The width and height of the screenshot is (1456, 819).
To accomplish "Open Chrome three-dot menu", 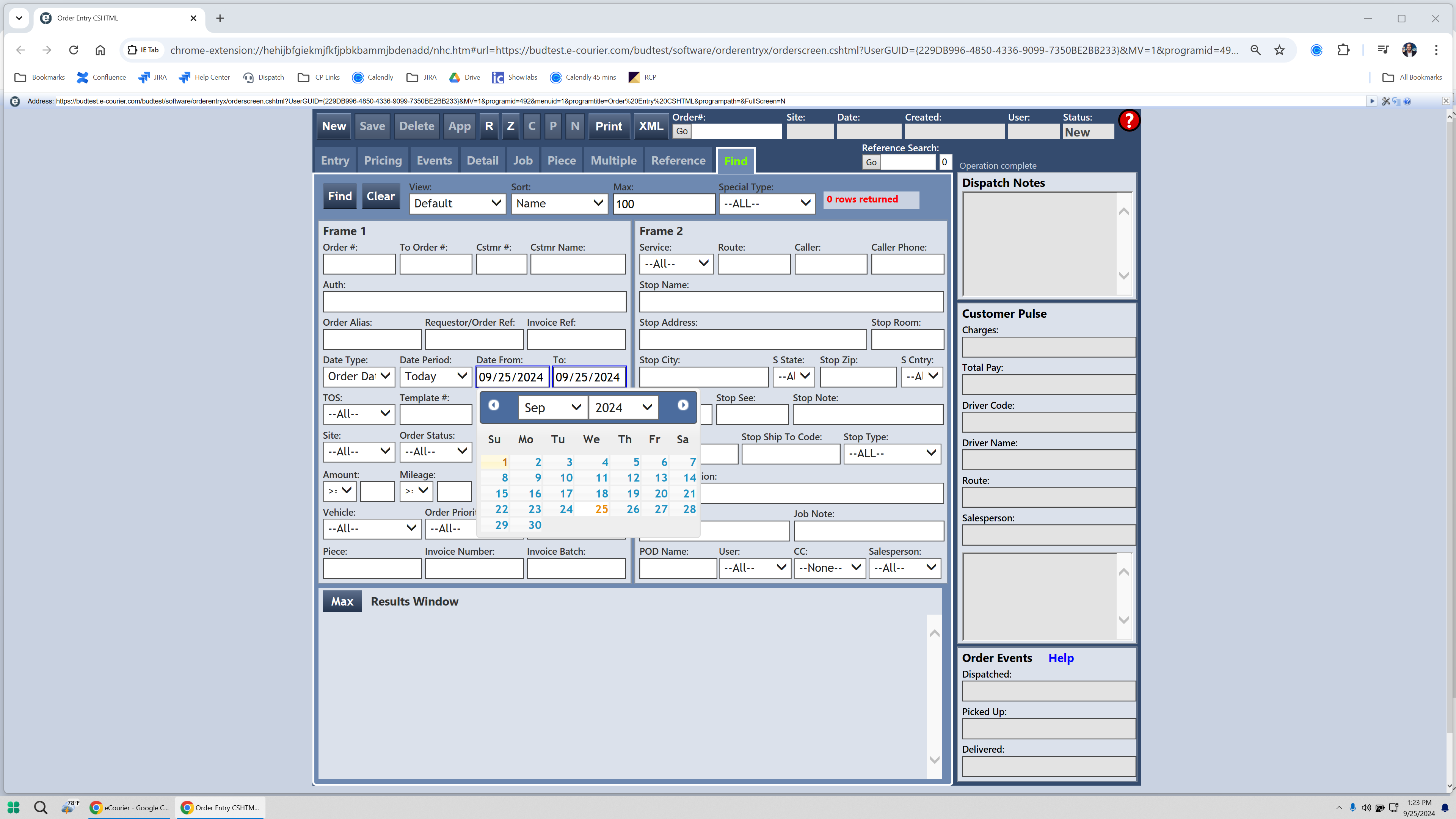I will 1436,50.
